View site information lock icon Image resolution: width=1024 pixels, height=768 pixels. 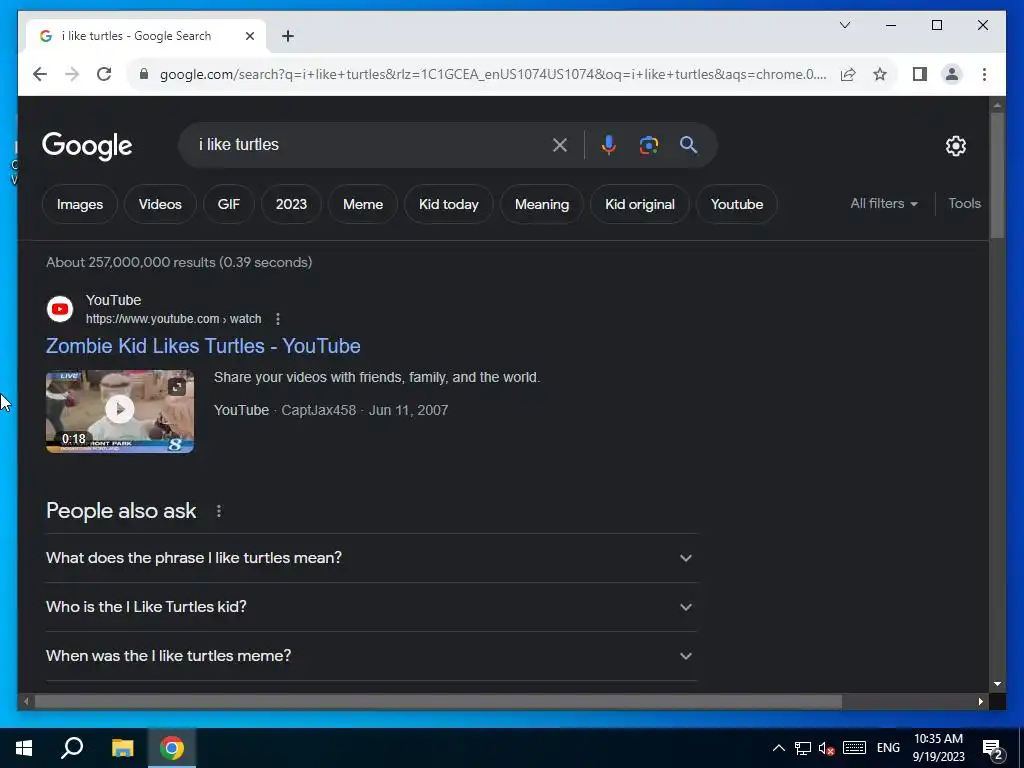(x=144, y=74)
